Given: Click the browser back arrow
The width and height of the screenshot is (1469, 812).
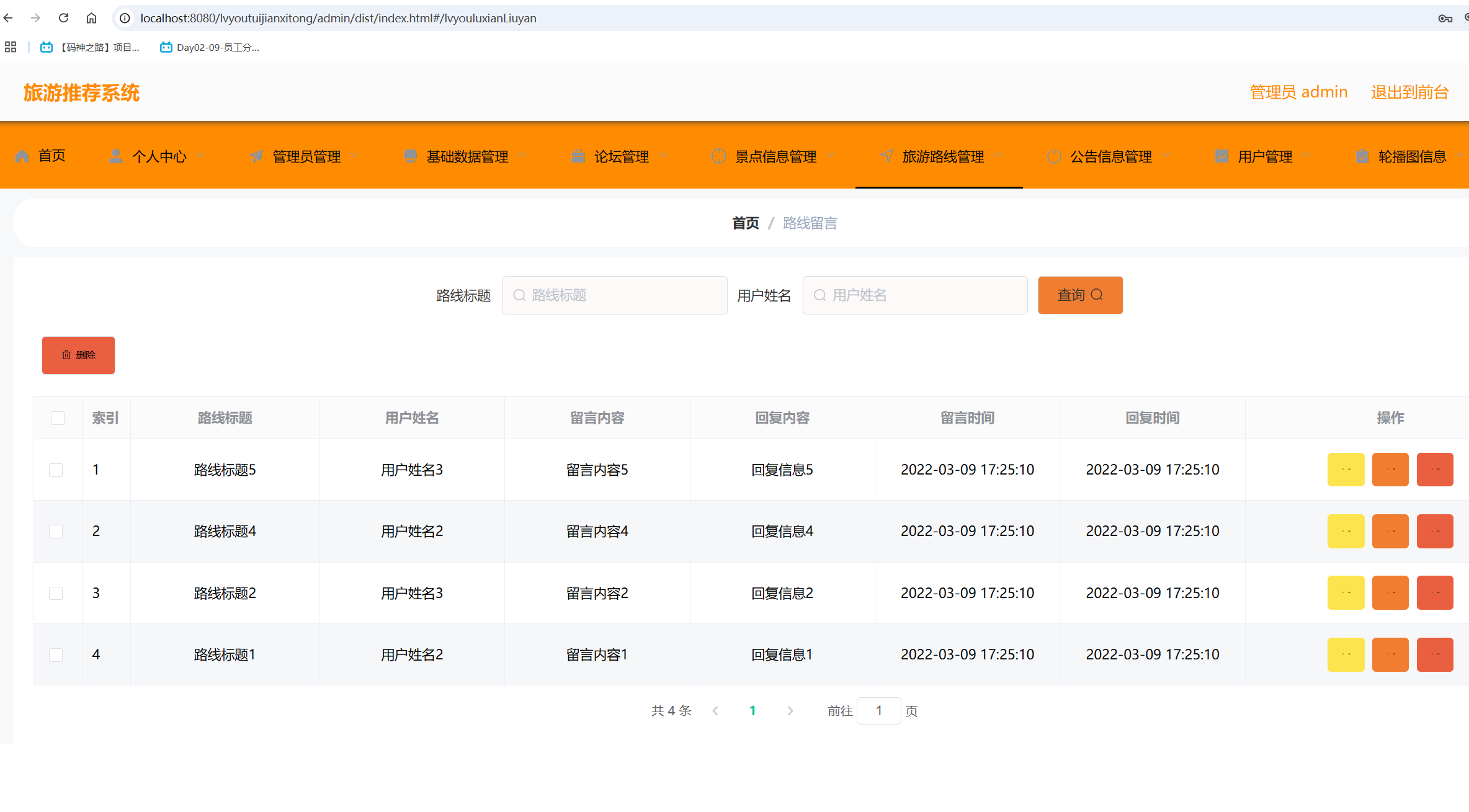Looking at the screenshot, I should tap(8, 18).
